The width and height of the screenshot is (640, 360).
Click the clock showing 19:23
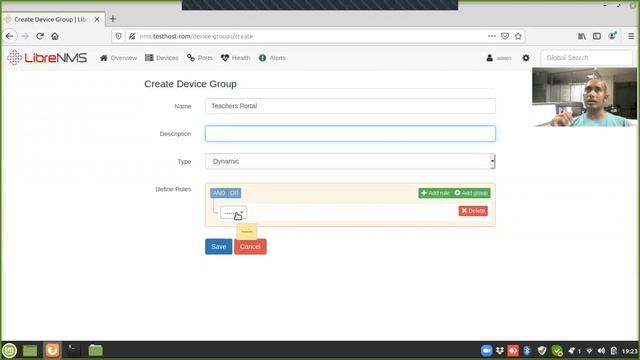[x=629, y=351]
